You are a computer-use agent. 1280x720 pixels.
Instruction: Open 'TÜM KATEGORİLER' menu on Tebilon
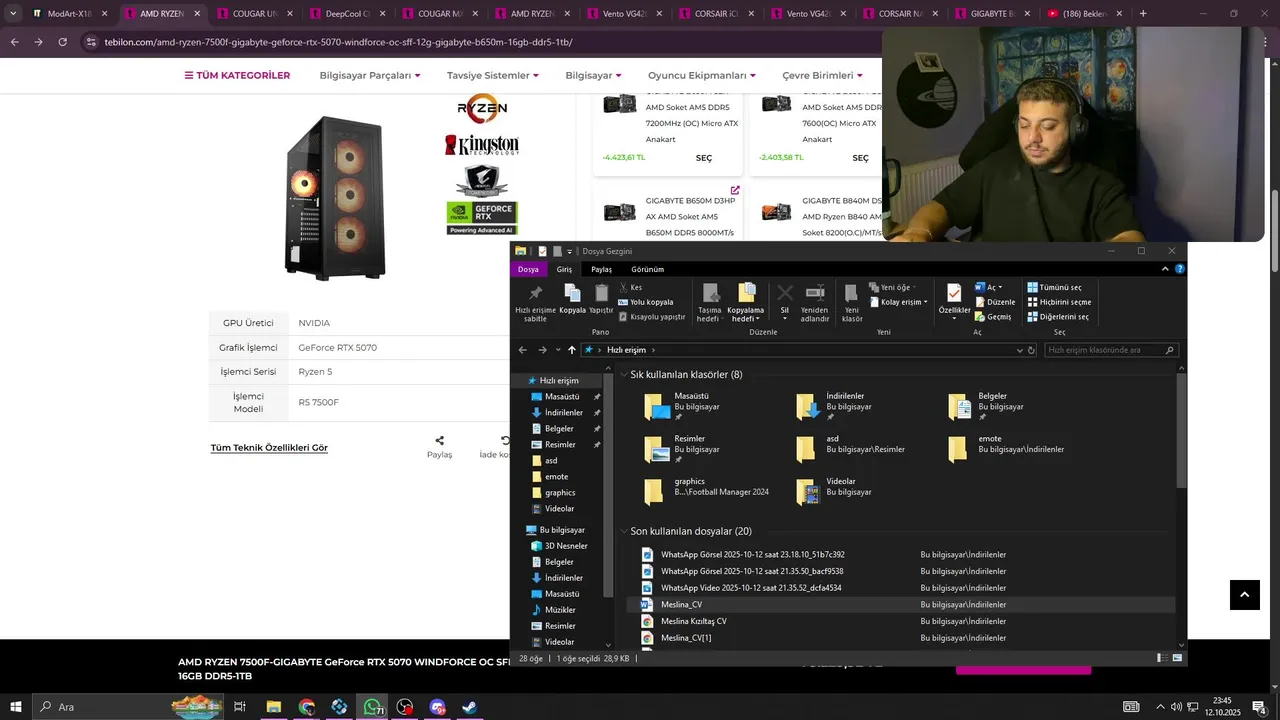[x=237, y=75]
